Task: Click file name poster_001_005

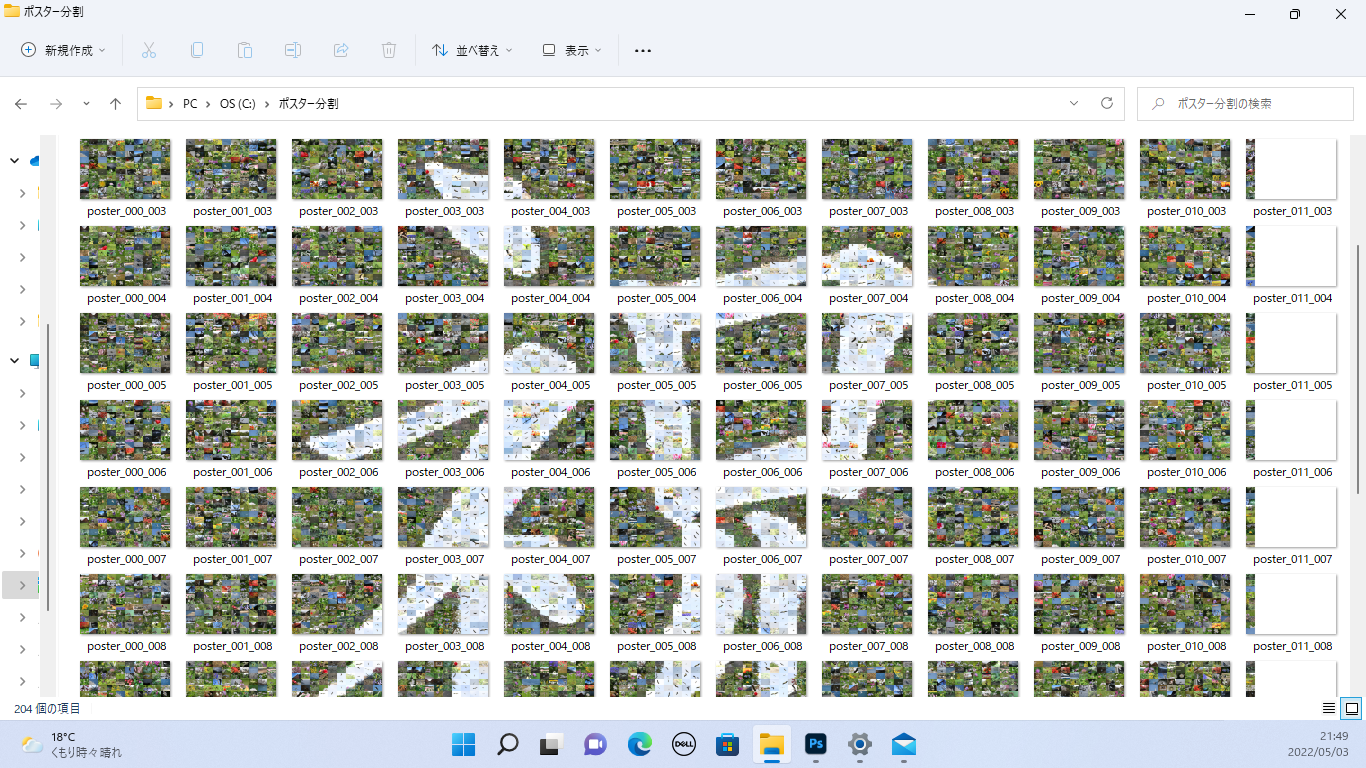Action: [233, 385]
